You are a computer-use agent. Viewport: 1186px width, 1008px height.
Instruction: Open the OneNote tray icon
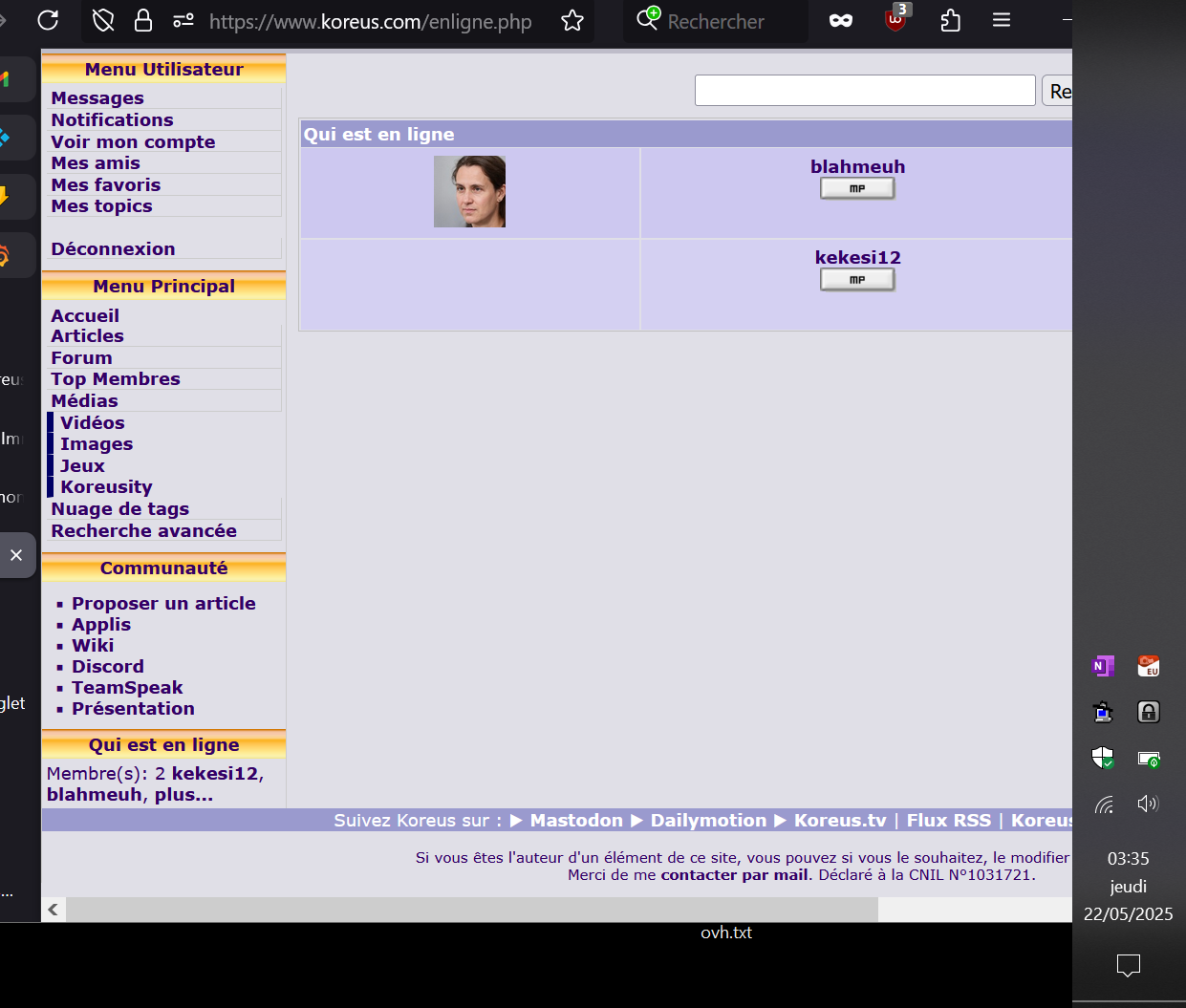click(1103, 666)
